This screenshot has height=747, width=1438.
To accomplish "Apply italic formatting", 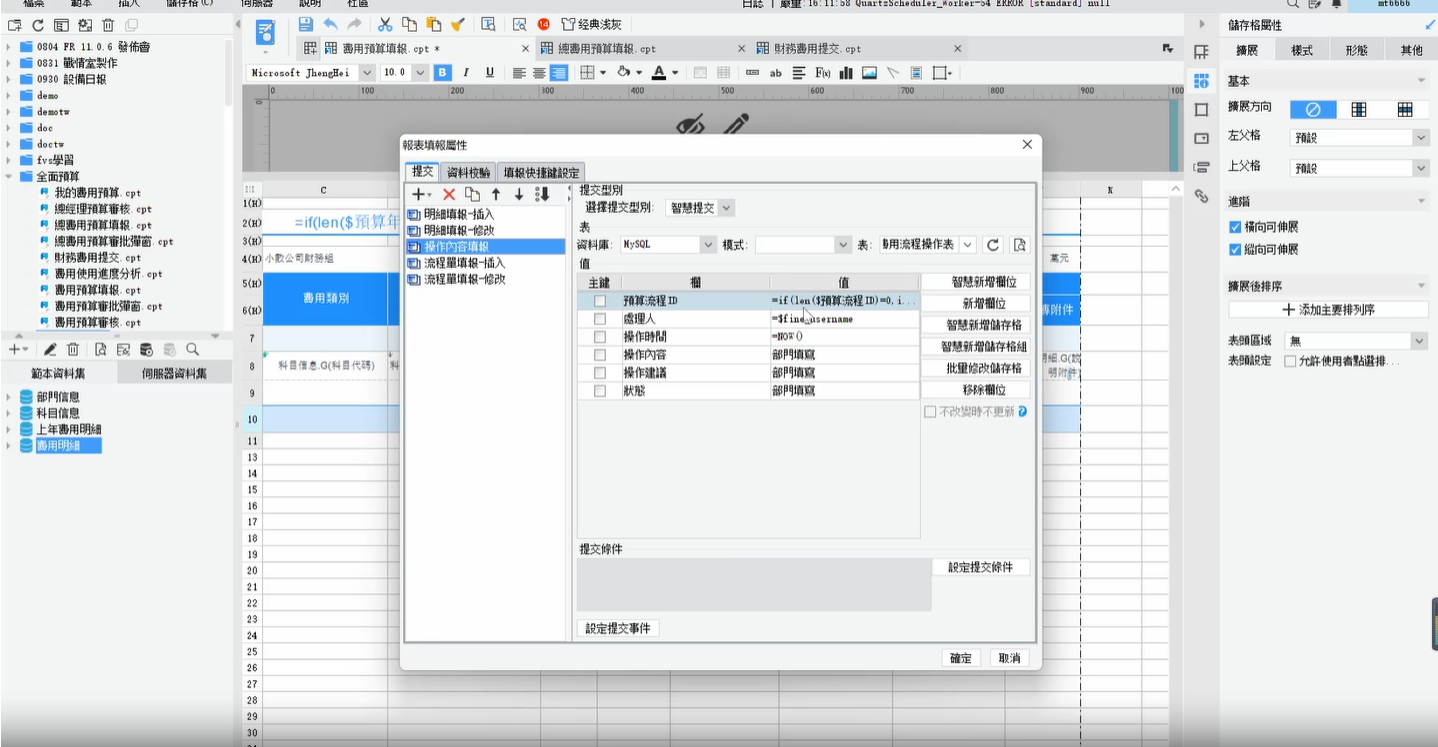I will pyautogui.click(x=465, y=72).
